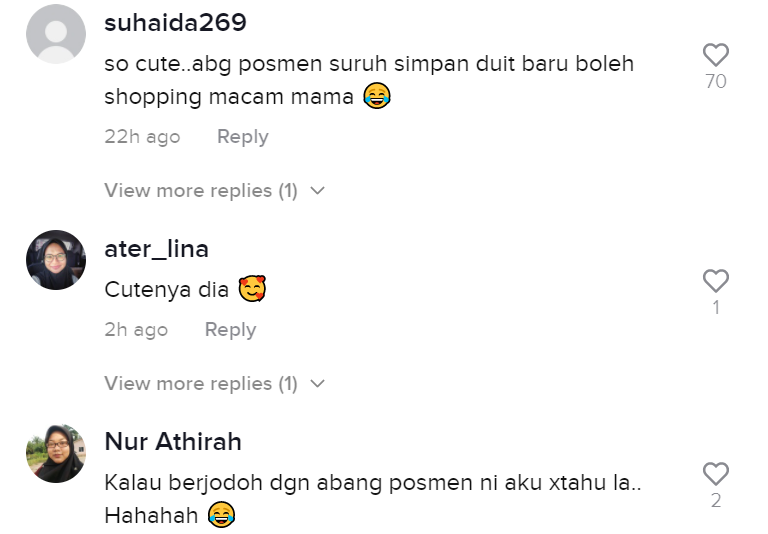Reply to ater_lina's comment
This screenshot has width=768, height=534.
click(230, 330)
